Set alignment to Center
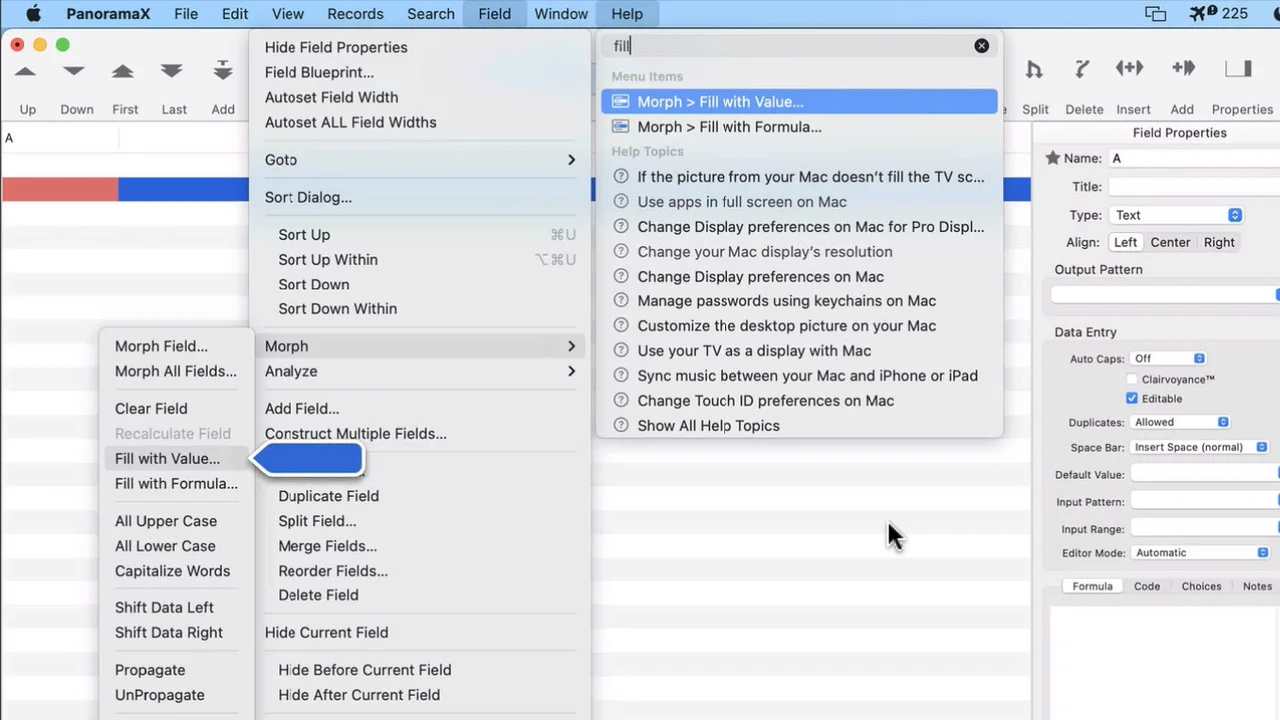Screen dimensions: 1280x720 pos(1170,242)
